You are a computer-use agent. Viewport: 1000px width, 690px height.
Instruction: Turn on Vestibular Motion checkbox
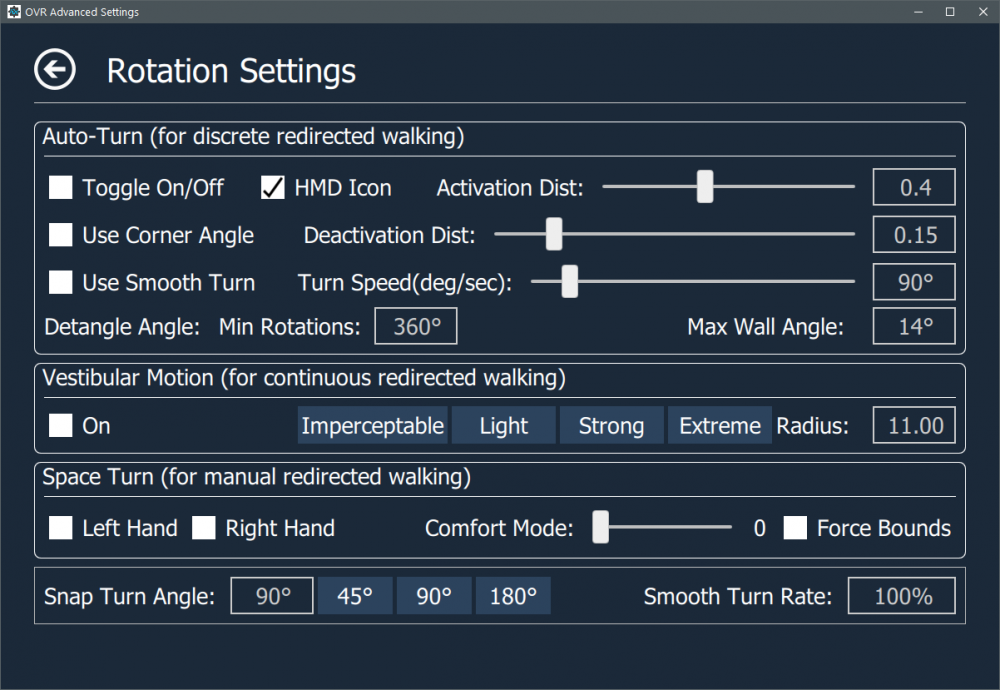point(61,426)
